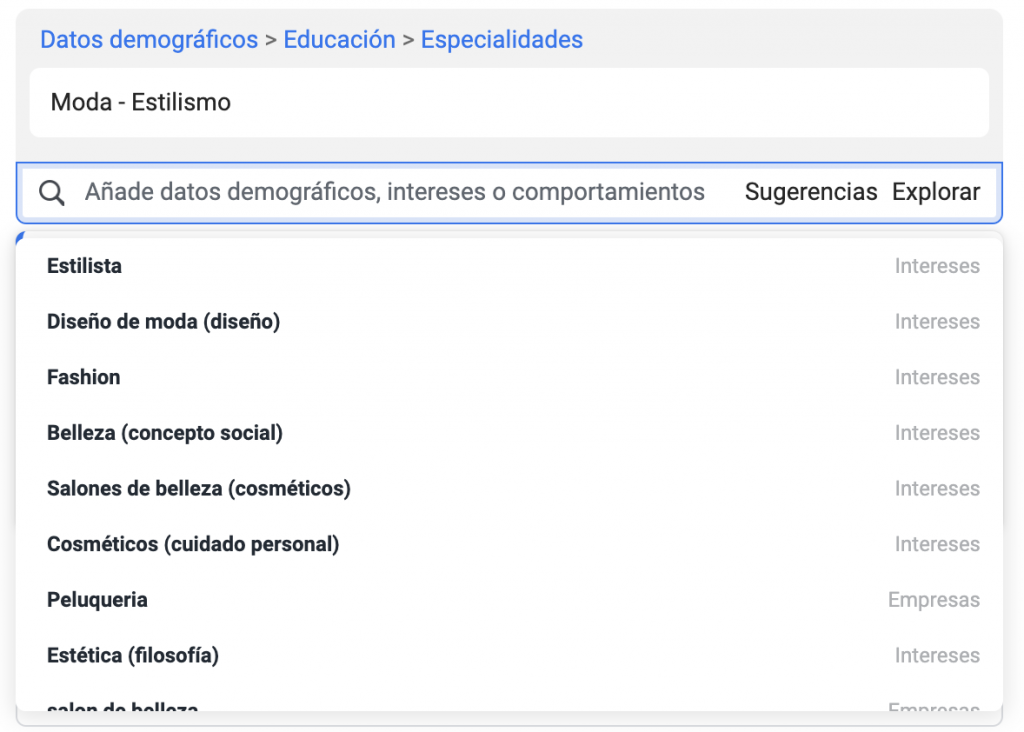Viewport: 1024px width, 732px height.
Task: Select the Especialidades breadcrumb link
Action: tap(501, 39)
